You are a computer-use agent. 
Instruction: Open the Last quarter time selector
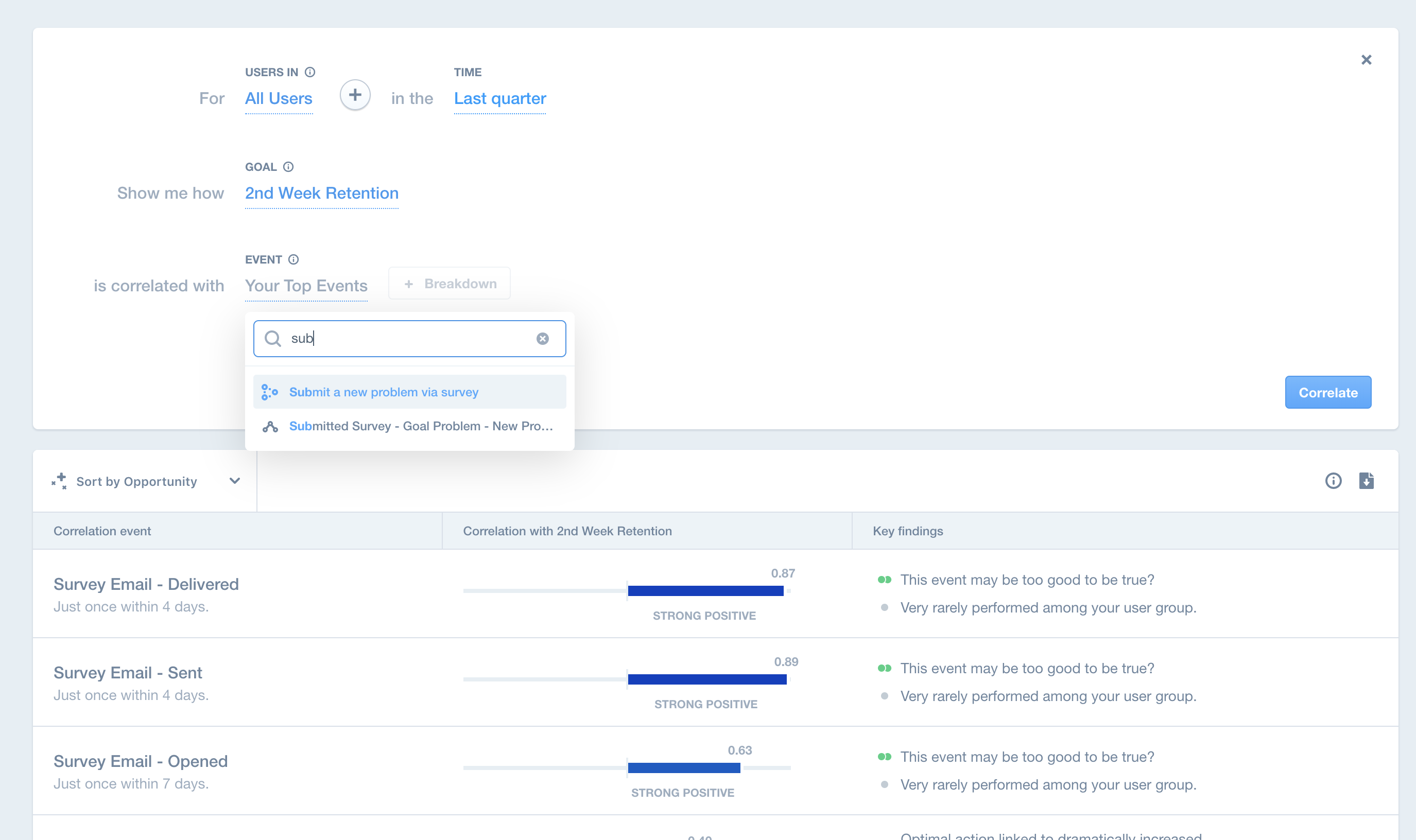[500, 99]
